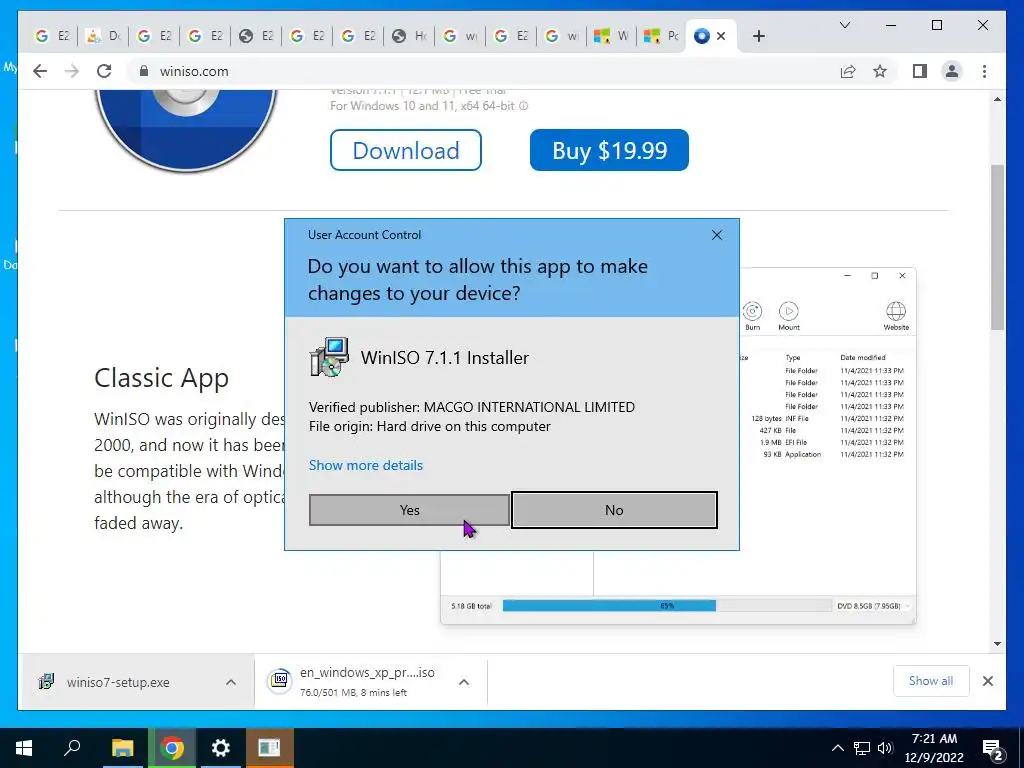Switch to the first Google 'E2' tab
The width and height of the screenshot is (1024, 768).
(x=52, y=36)
